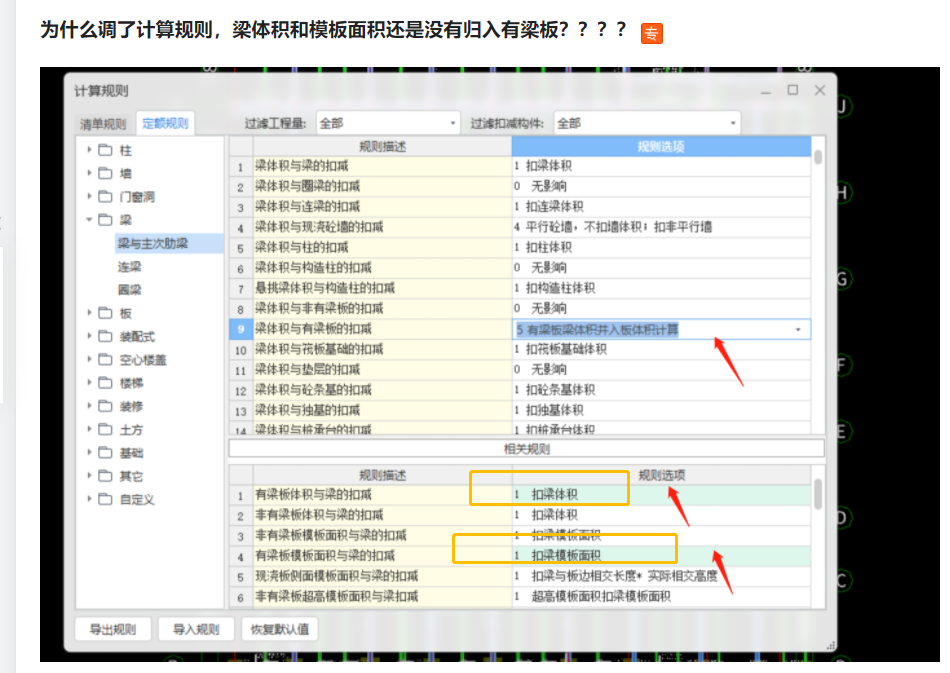Select row 梁体积与垫层的扣减
The width and height of the screenshot is (950, 673).
[x=382, y=370]
